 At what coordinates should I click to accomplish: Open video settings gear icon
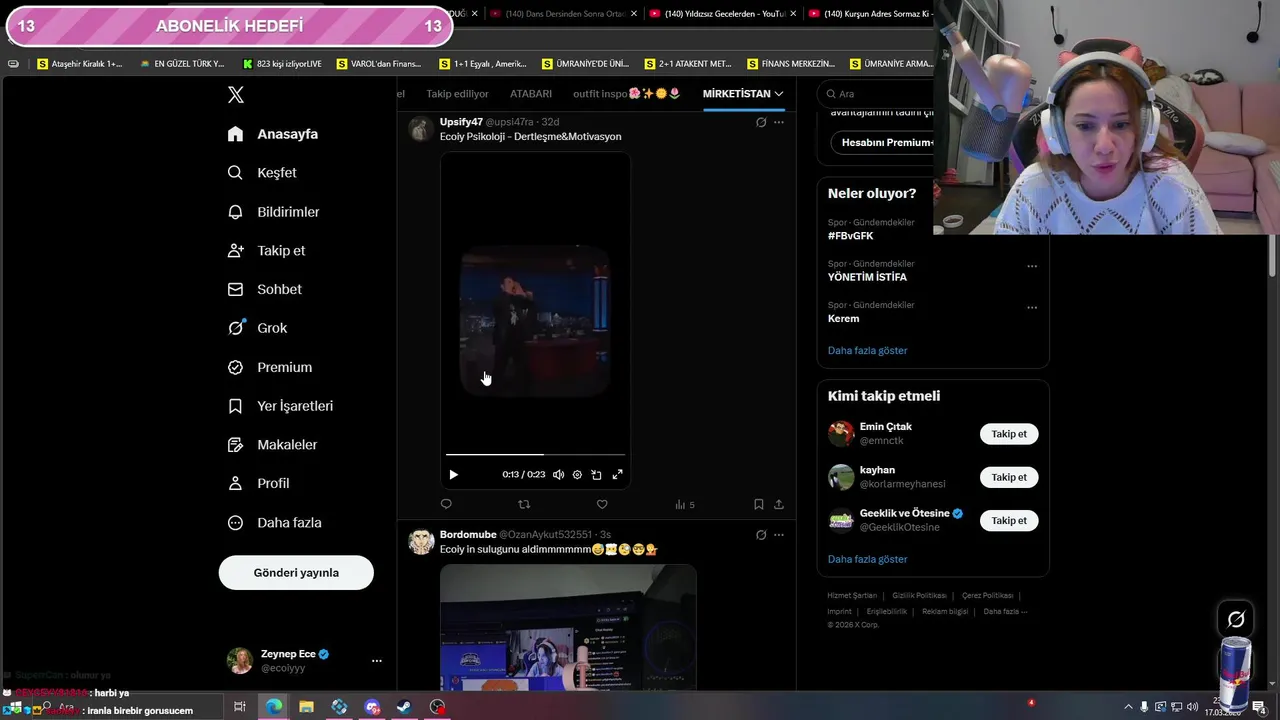[577, 475]
